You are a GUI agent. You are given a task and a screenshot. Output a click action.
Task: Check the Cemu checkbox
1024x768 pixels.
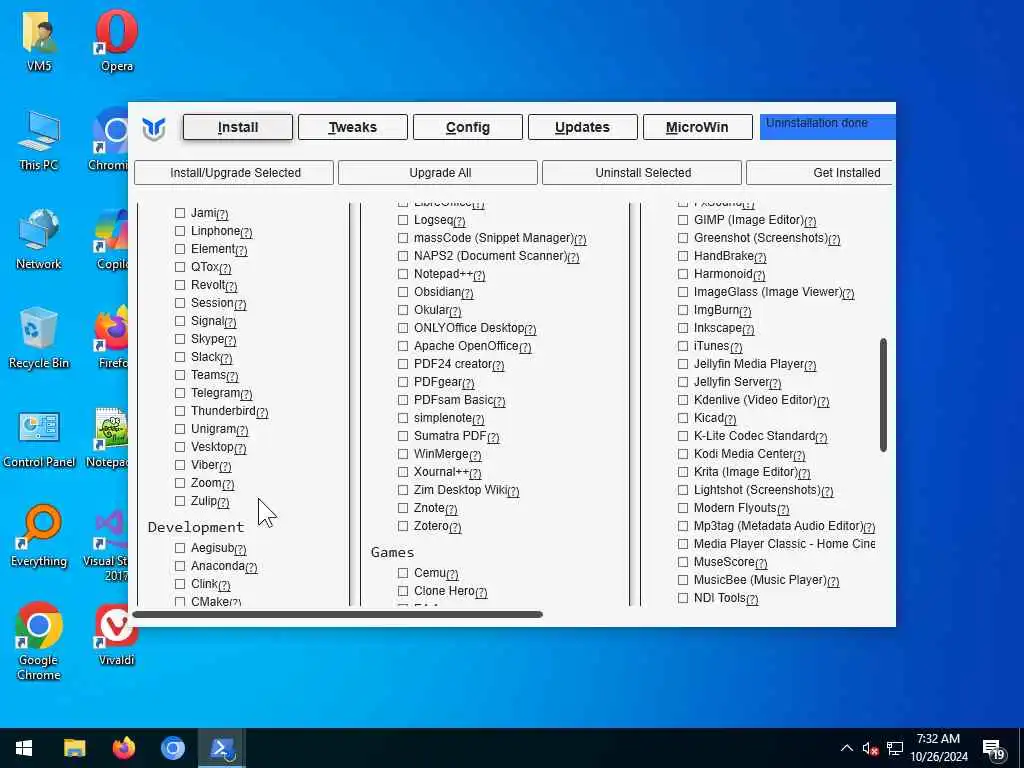403,573
